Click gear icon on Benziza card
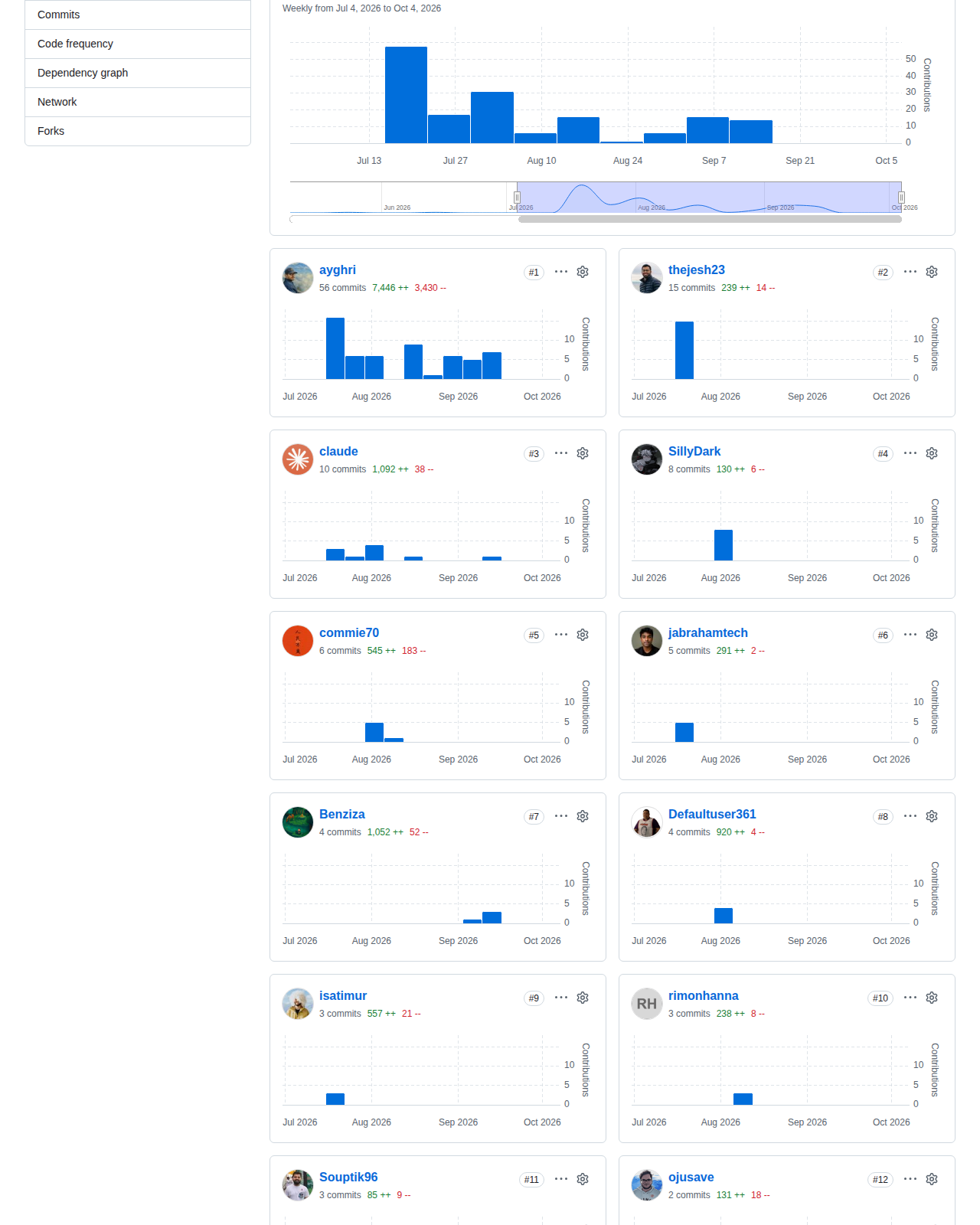980x1225 pixels. [583, 816]
